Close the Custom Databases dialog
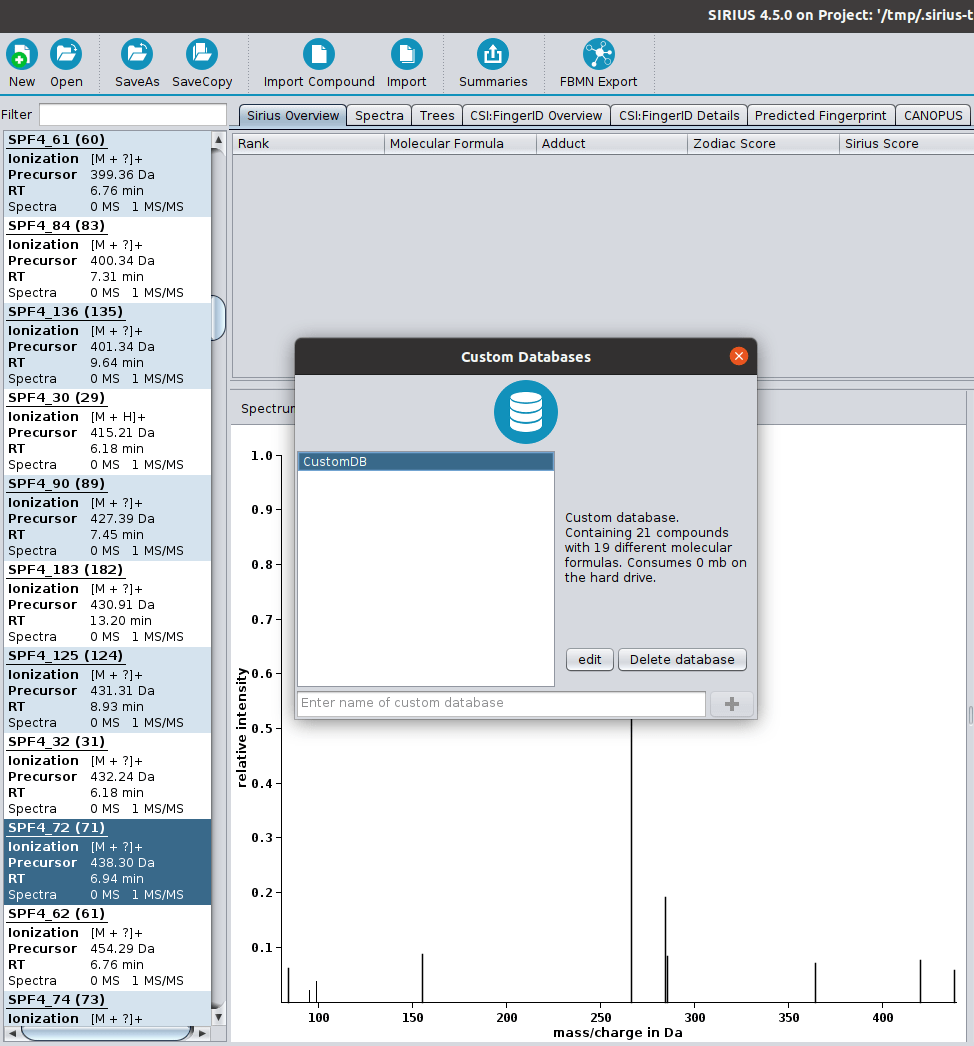Image resolution: width=974 pixels, height=1046 pixels. pyautogui.click(x=739, y=356)
